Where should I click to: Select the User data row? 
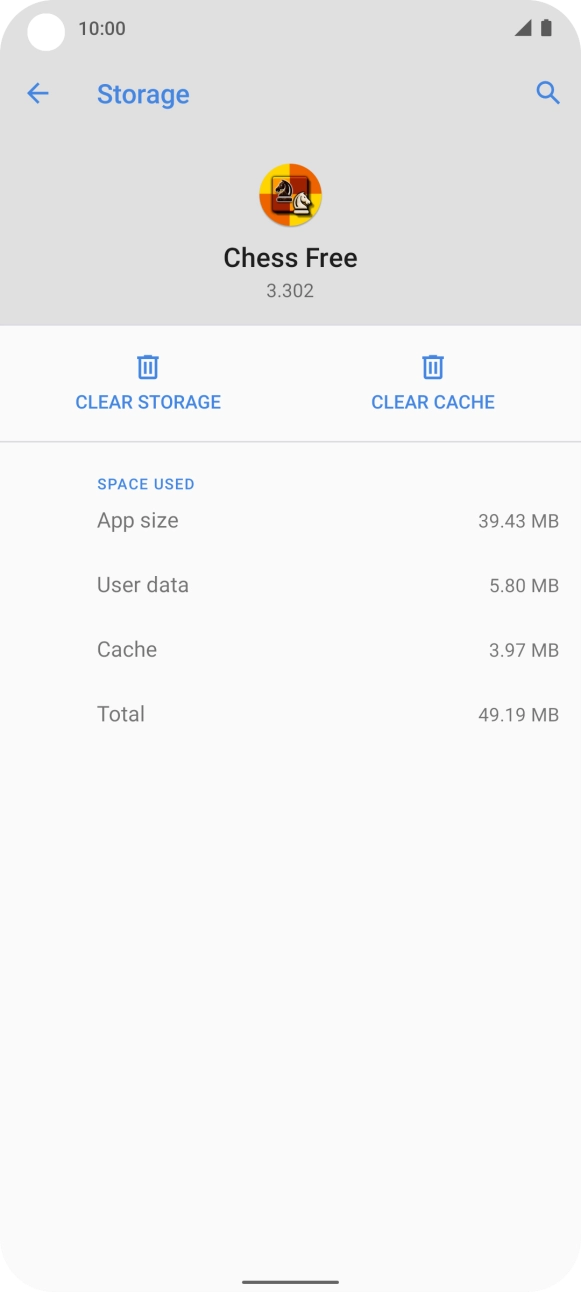(290, 584)
